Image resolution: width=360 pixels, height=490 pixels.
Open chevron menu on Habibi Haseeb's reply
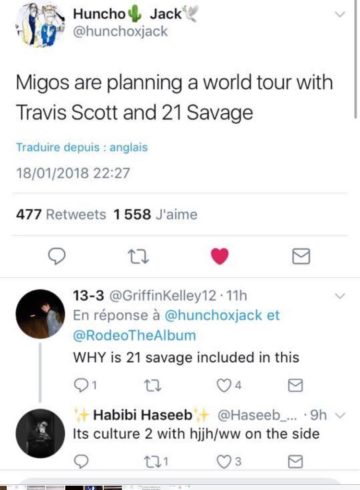[340, 415]
